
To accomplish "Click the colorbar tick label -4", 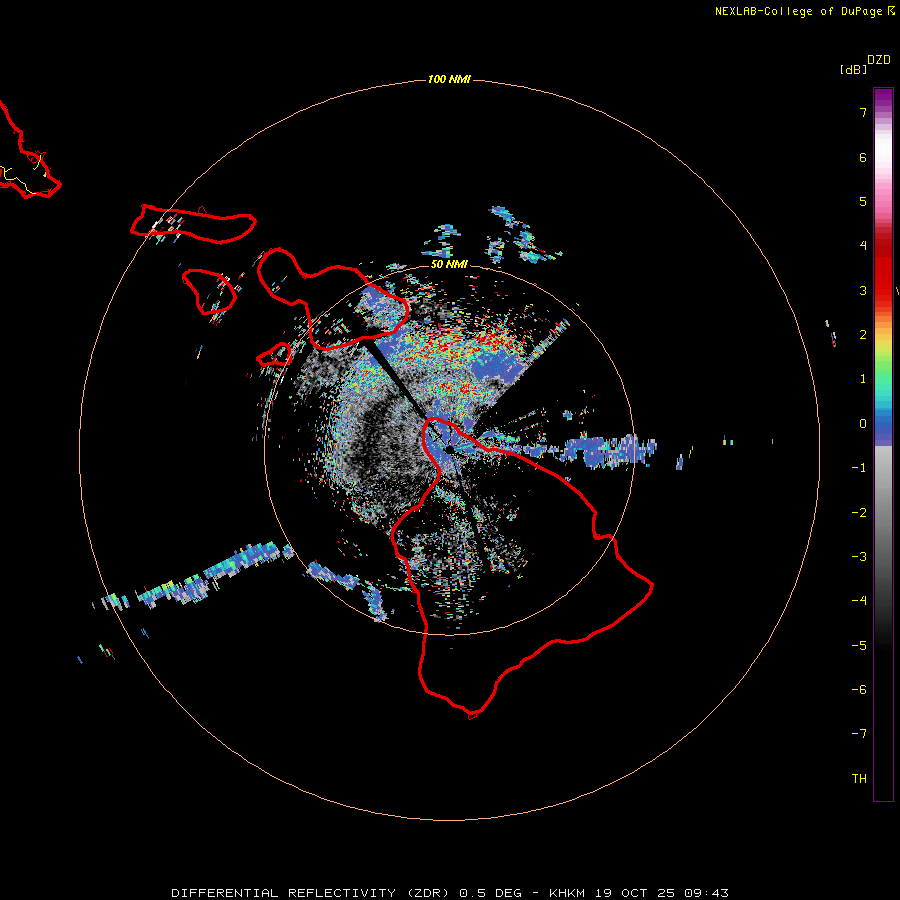I will click(x=859, y=601).
